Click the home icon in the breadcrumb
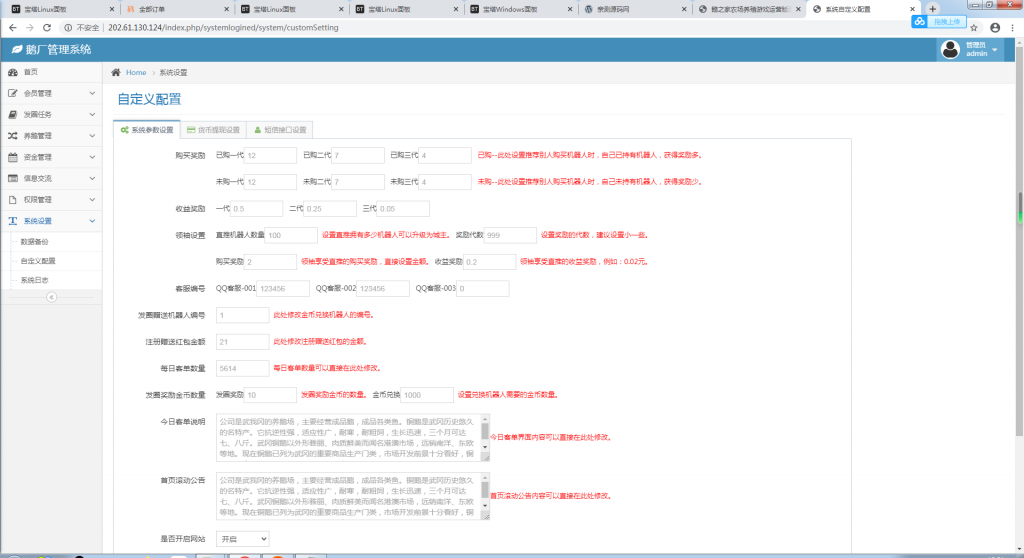1024x558 pixels. point(116,73)
